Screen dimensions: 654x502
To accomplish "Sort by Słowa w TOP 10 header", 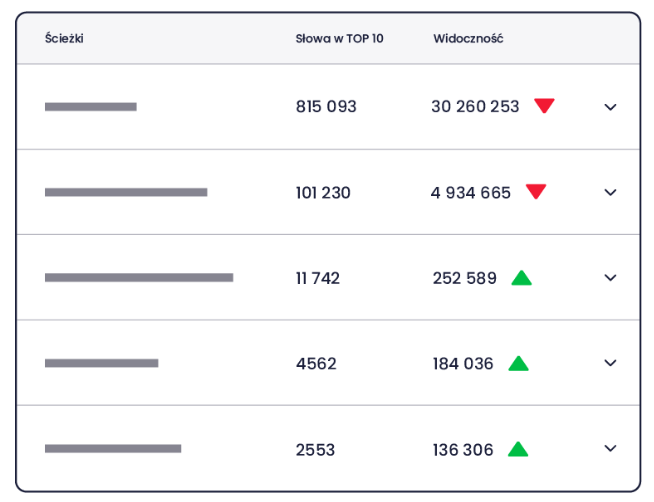I will pos(340,39).
